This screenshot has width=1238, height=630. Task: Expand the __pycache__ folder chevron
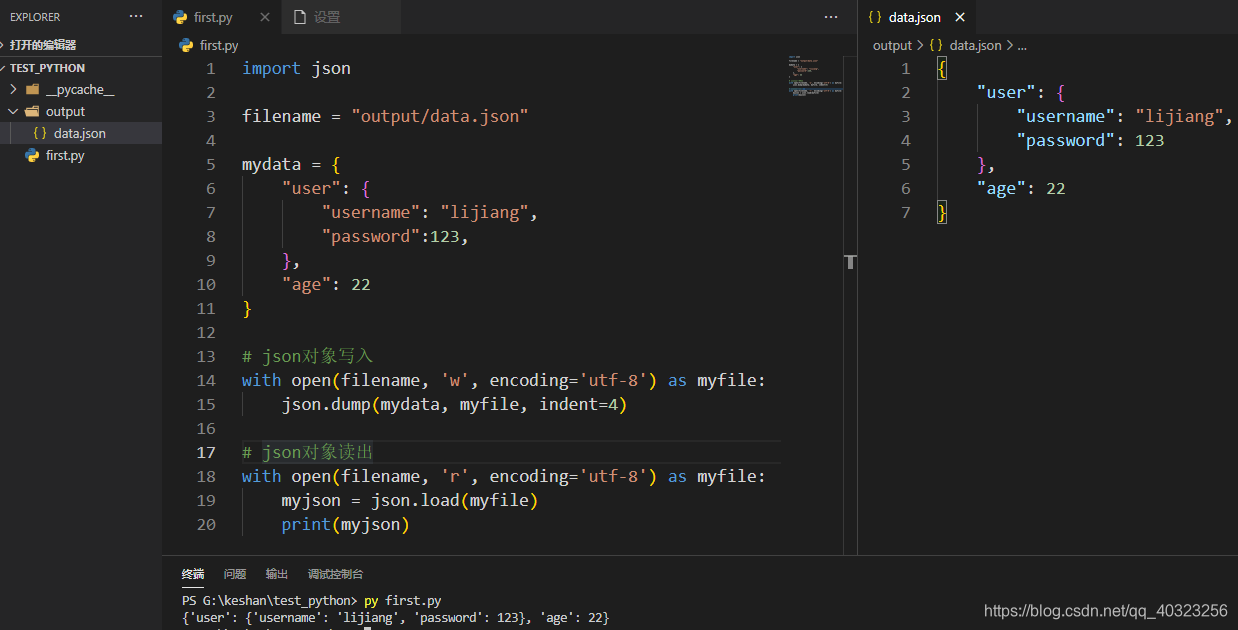(x=13, y=89)
